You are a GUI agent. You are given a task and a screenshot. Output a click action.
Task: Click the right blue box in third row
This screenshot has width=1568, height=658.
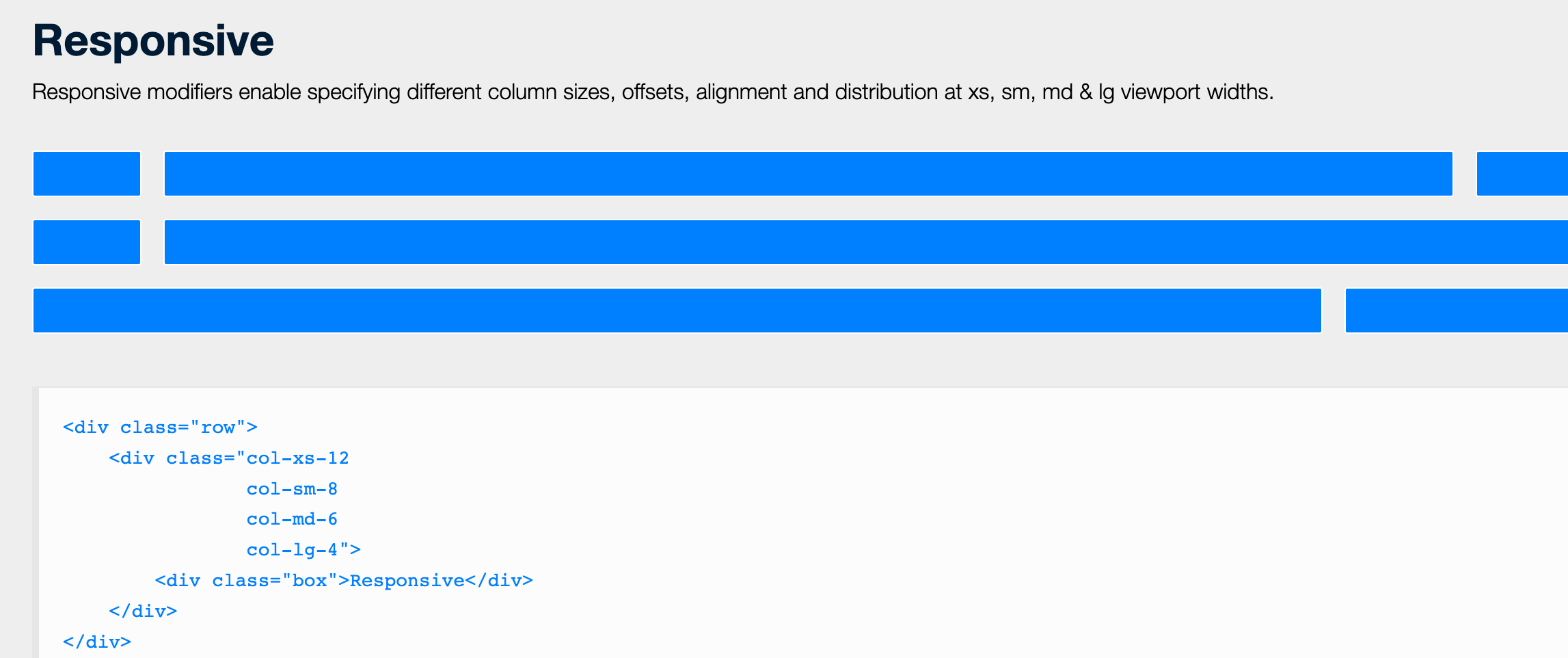click(x=1456, y=311)
